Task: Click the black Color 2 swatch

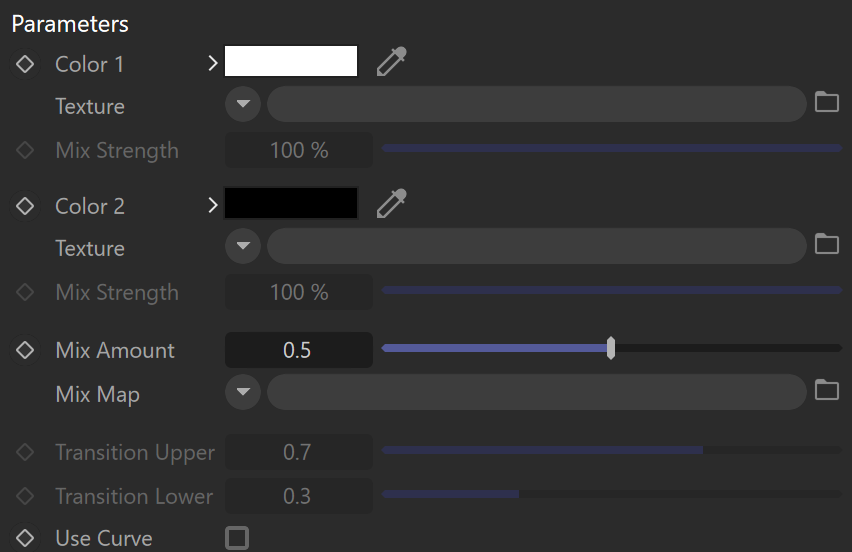Action: point(291,203)
